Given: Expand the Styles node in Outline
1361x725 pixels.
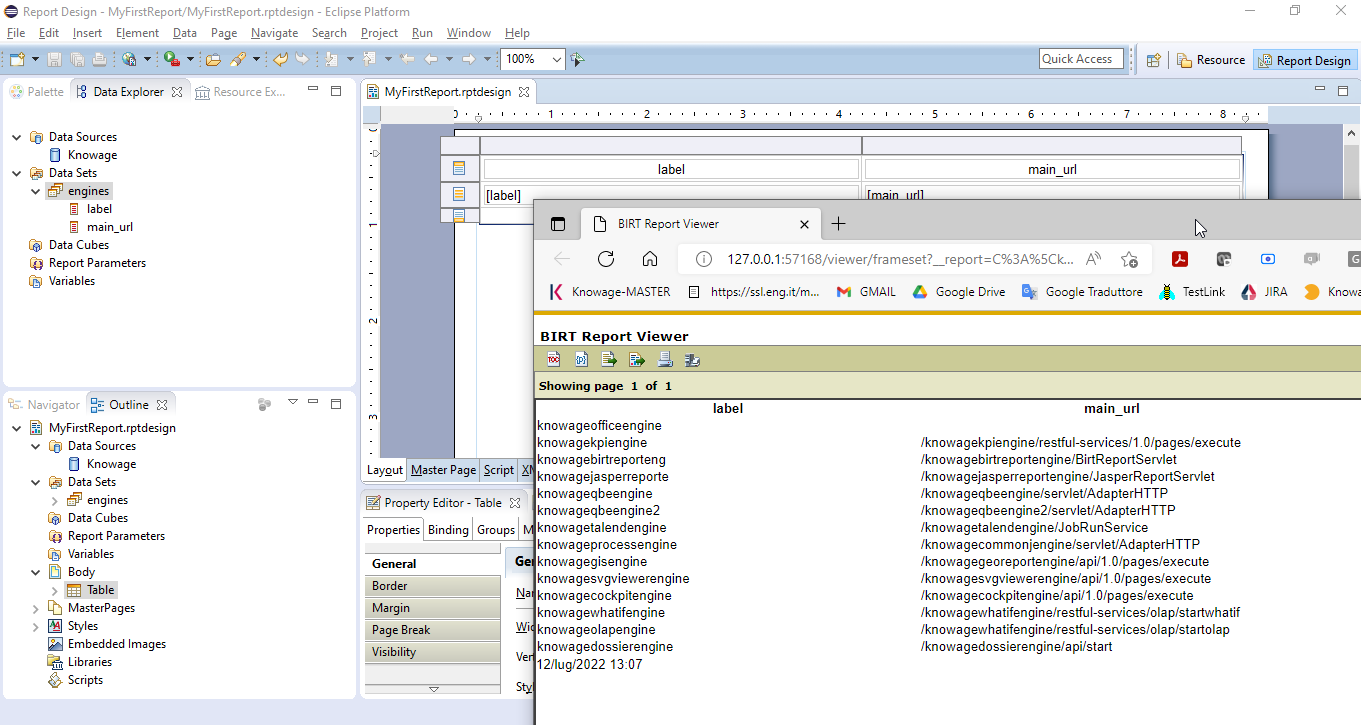Looking at the screenshot, I should click(x=36, y=626).
